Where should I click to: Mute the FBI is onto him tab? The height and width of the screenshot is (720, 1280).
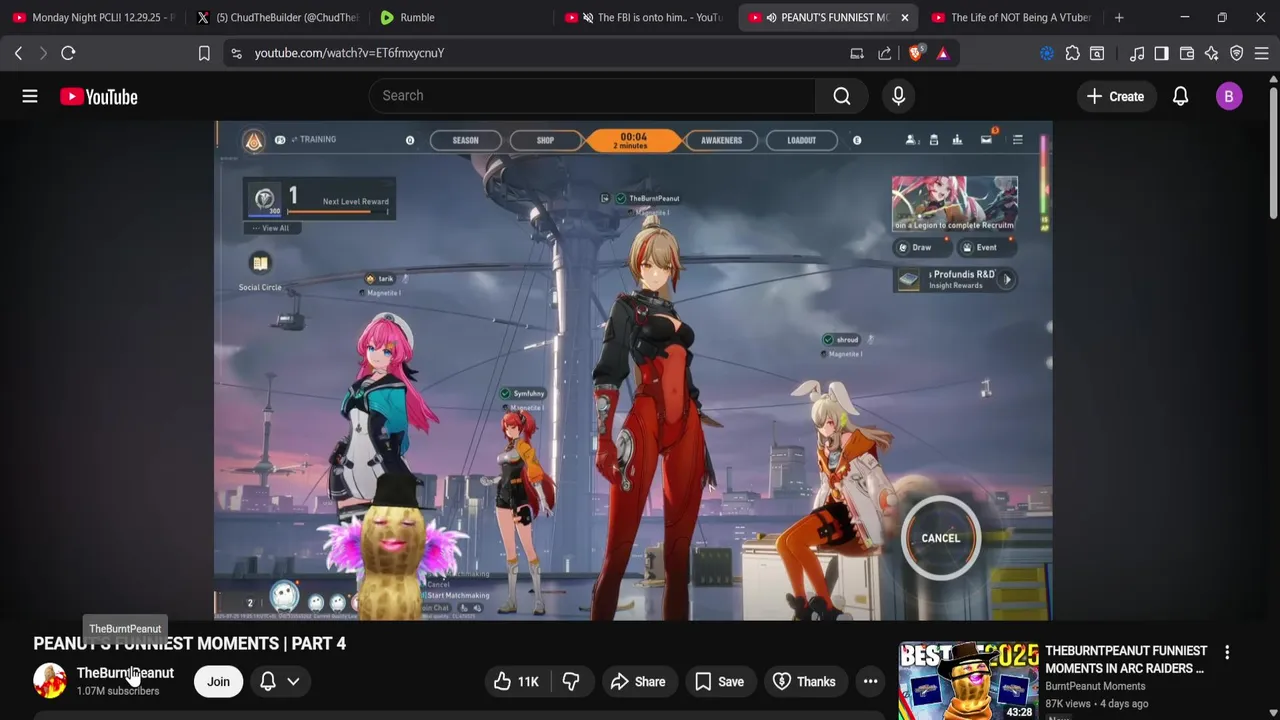tap(588, 17)
